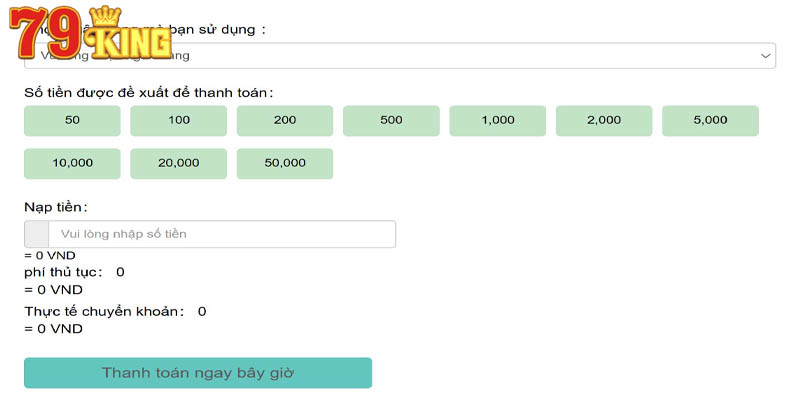The width and height of the screenshot is (800, 400).
Task: Choose the 50,000 suggested amount
Action: coord(285,163)
